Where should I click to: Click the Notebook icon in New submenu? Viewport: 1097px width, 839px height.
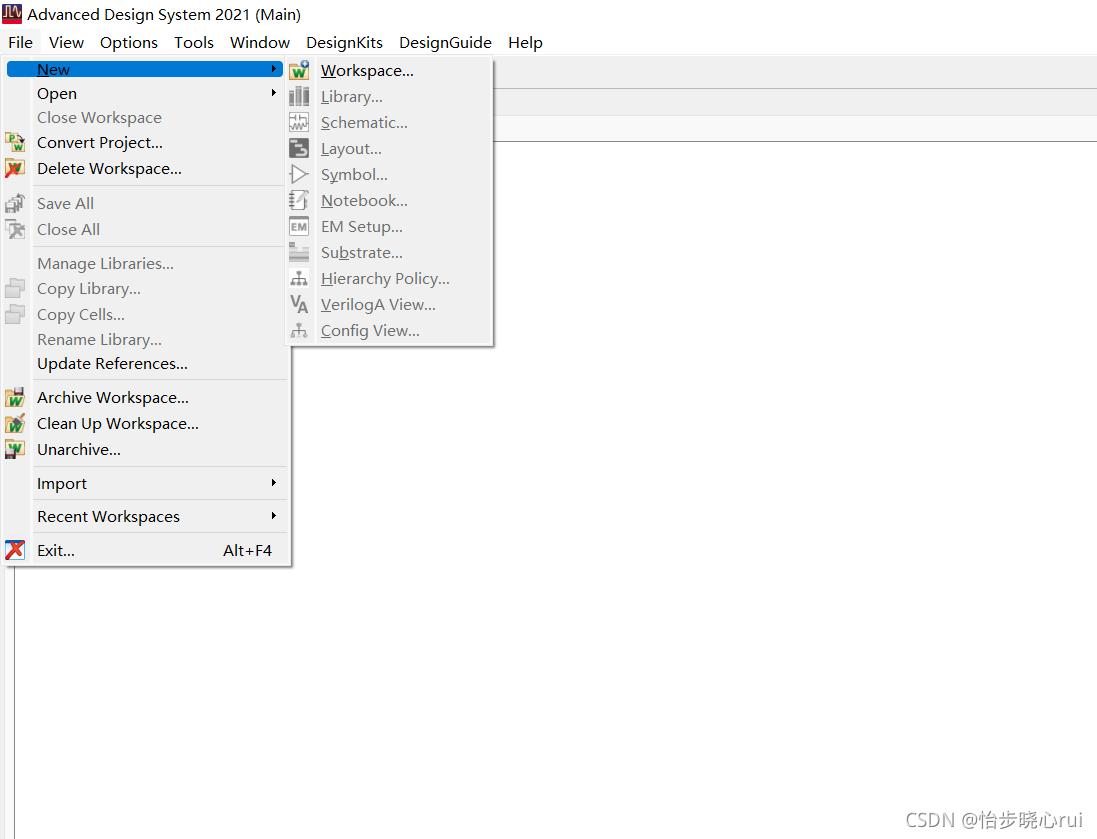click(x=299, y=200)
